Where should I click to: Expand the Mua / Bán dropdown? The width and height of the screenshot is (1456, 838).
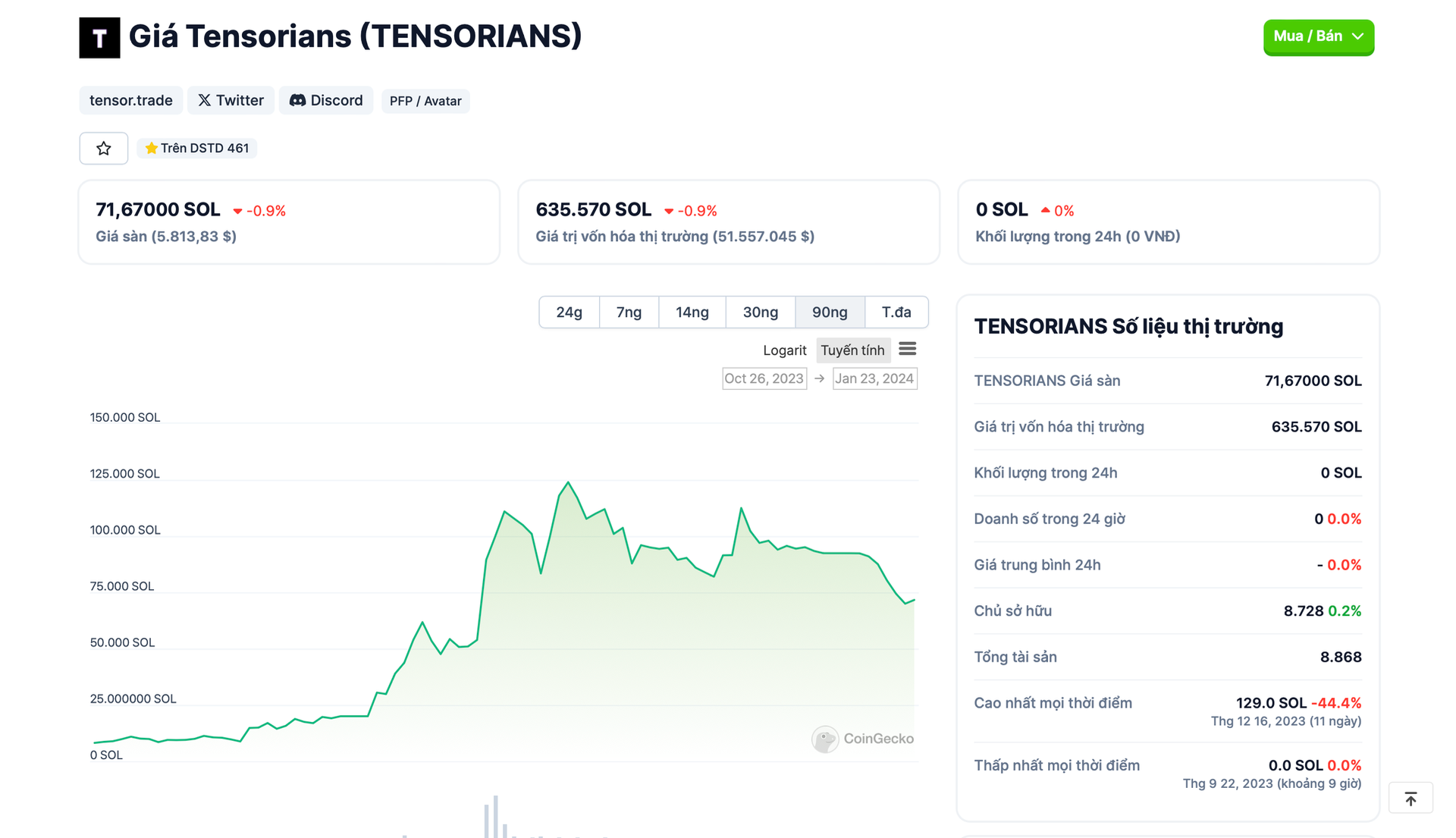click(x=1319, y=36)
